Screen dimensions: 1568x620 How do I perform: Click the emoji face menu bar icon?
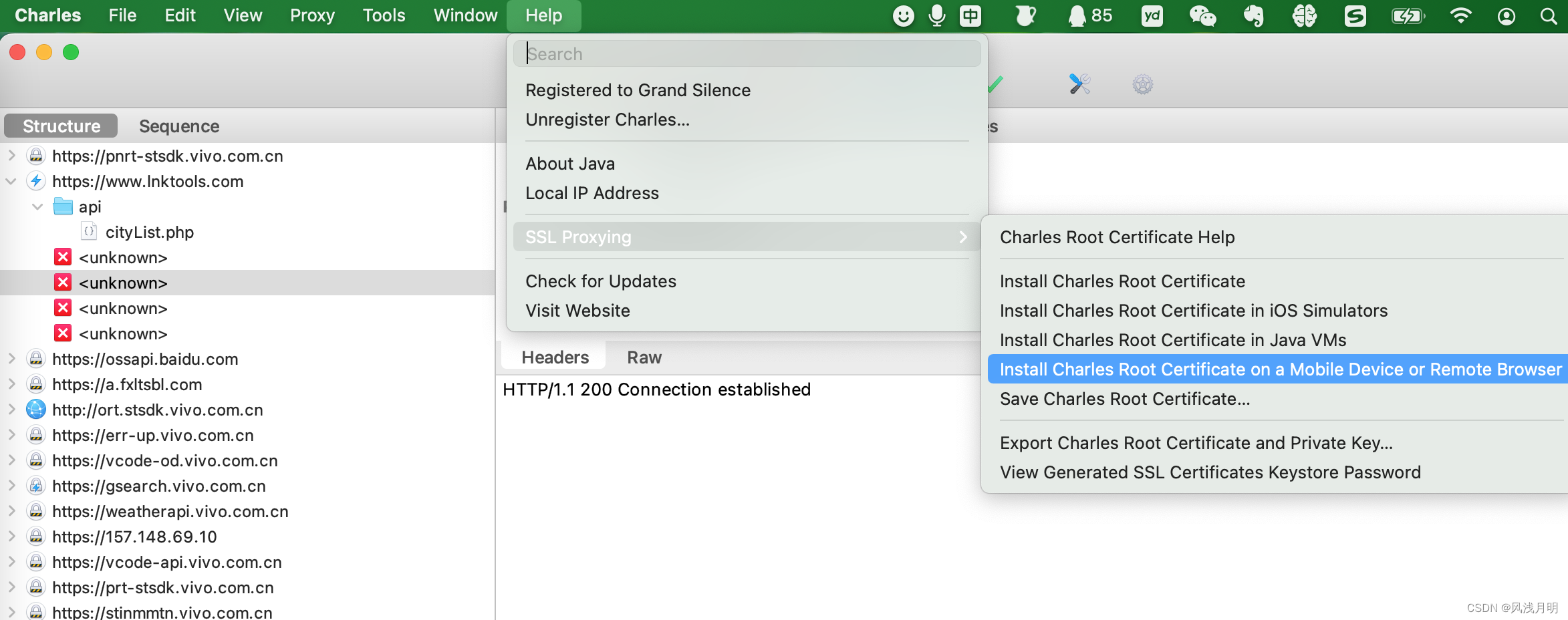coord(904,15)
